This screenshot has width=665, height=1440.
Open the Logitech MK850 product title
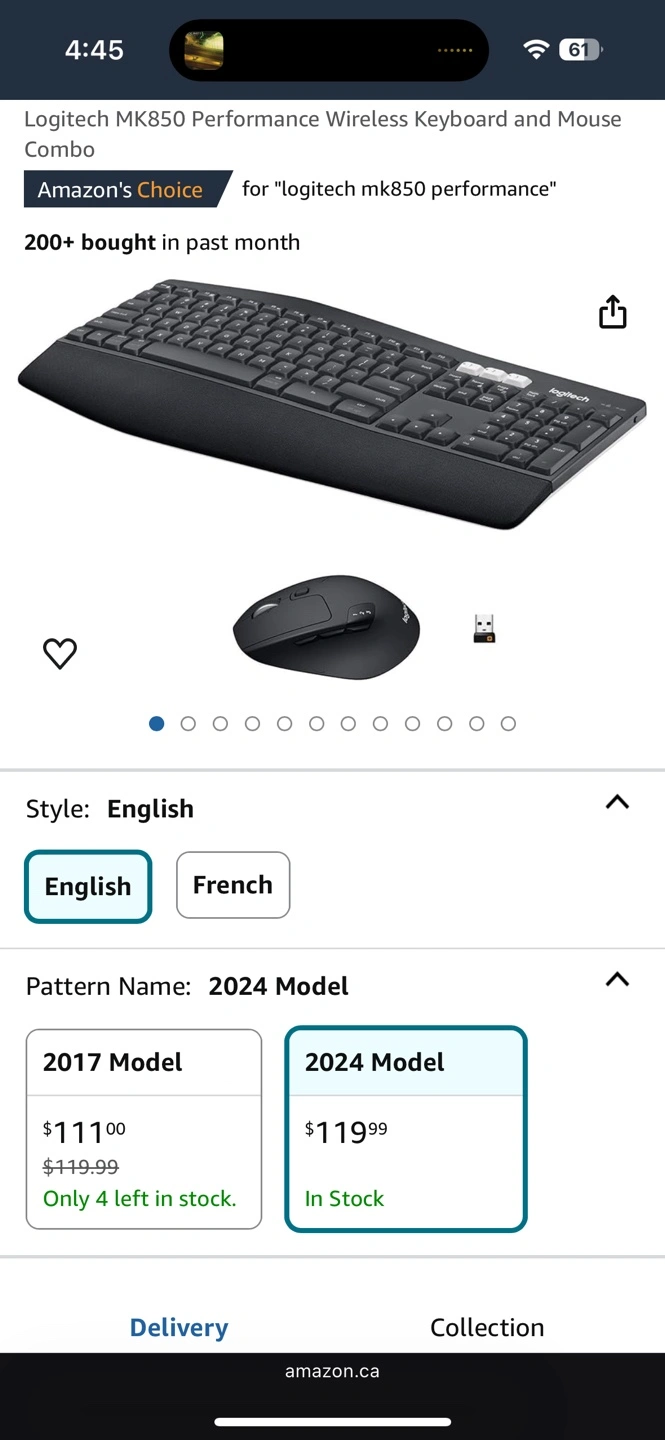tap(323, 134)
